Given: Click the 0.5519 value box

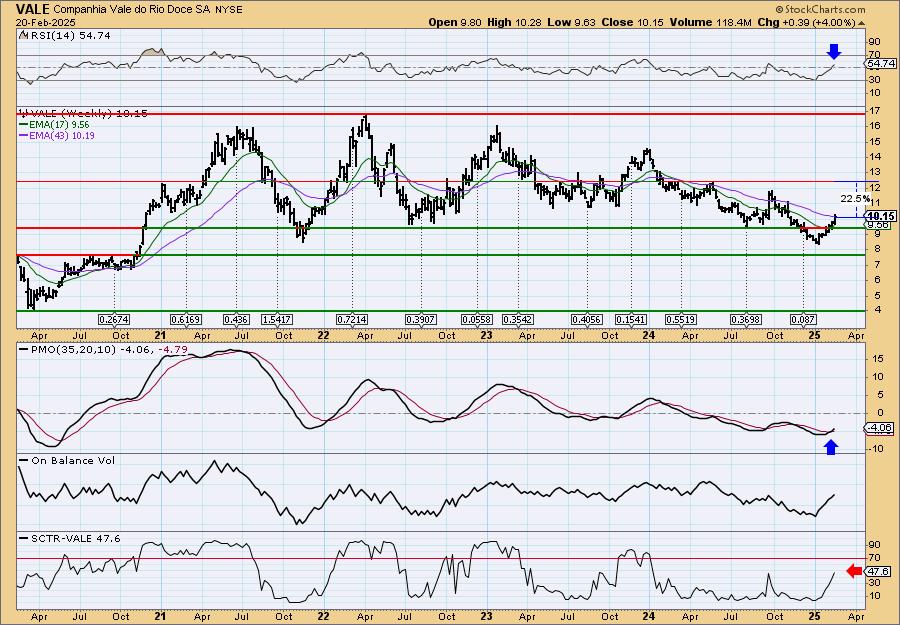Looking at the screenshot, I should [681, 319].
